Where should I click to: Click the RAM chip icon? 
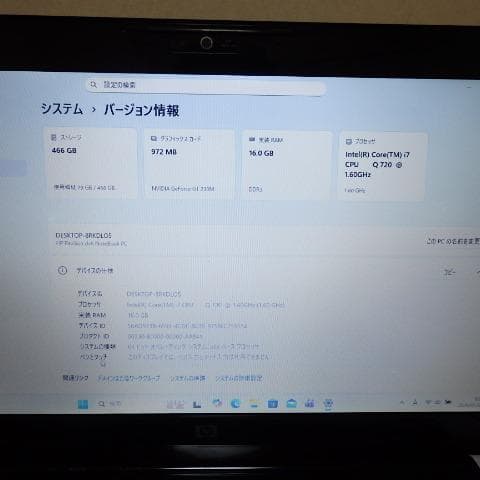[252, 139]
